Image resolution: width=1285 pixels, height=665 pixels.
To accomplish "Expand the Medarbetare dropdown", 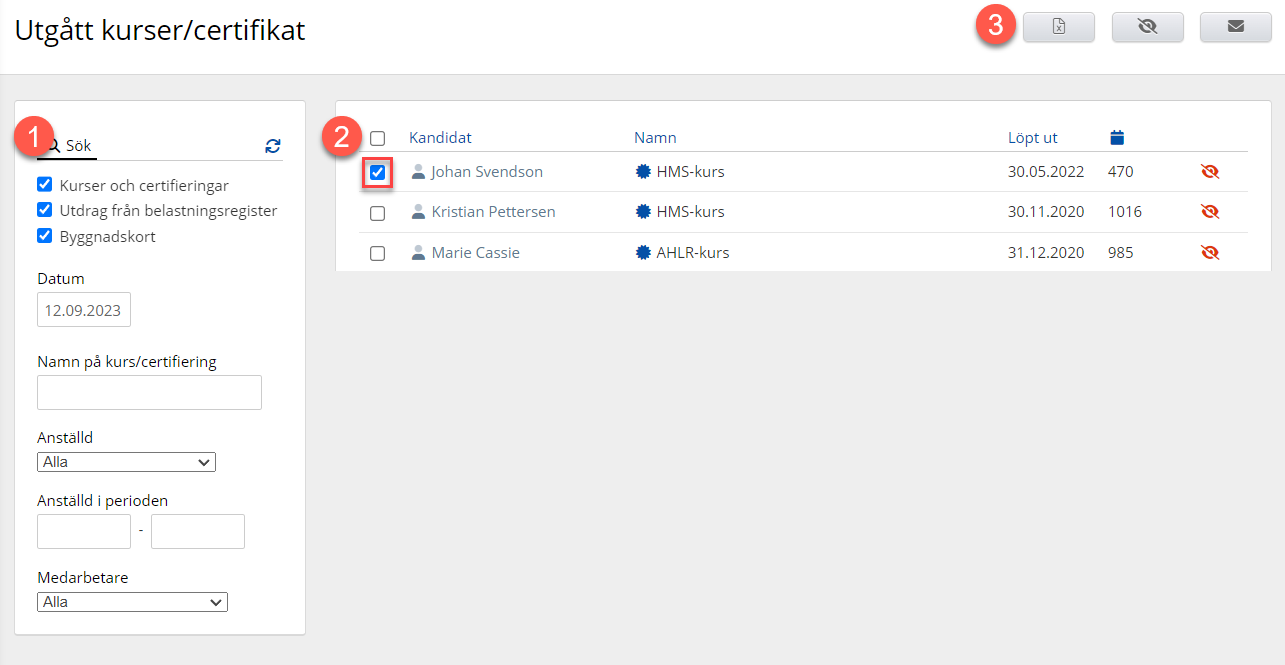I will tap(132, 602).
